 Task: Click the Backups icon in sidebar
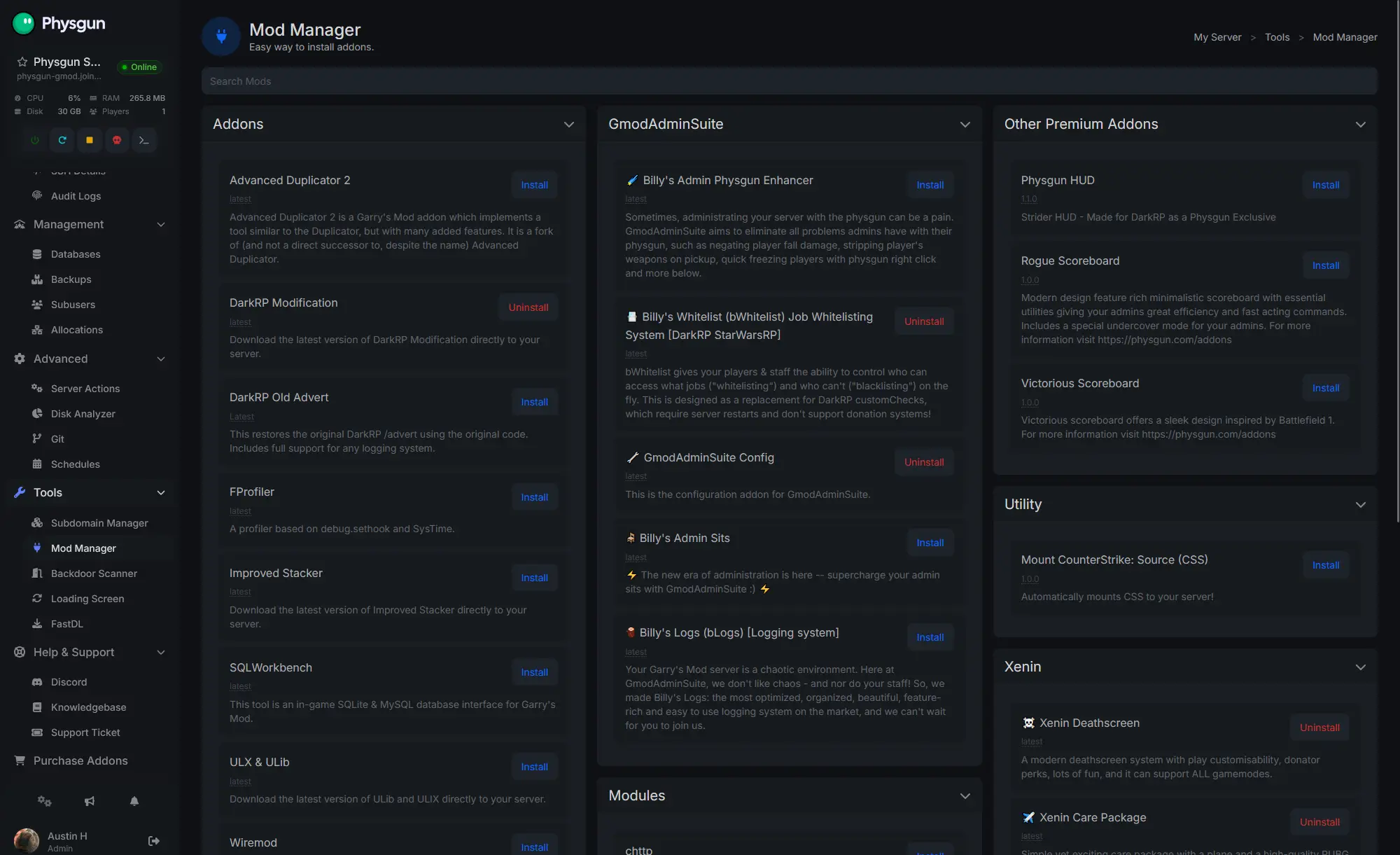click(37, 279)
